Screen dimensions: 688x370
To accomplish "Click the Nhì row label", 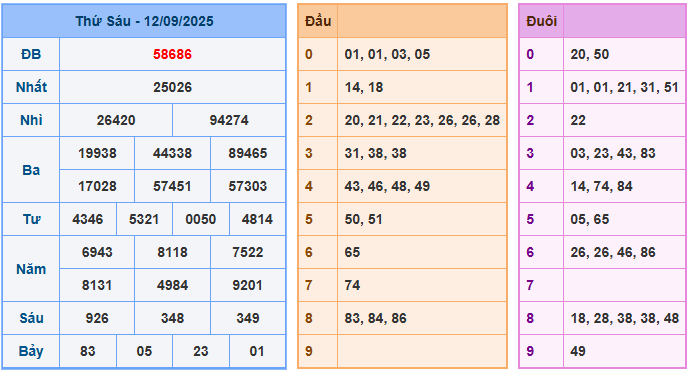I will click(31, 120).
